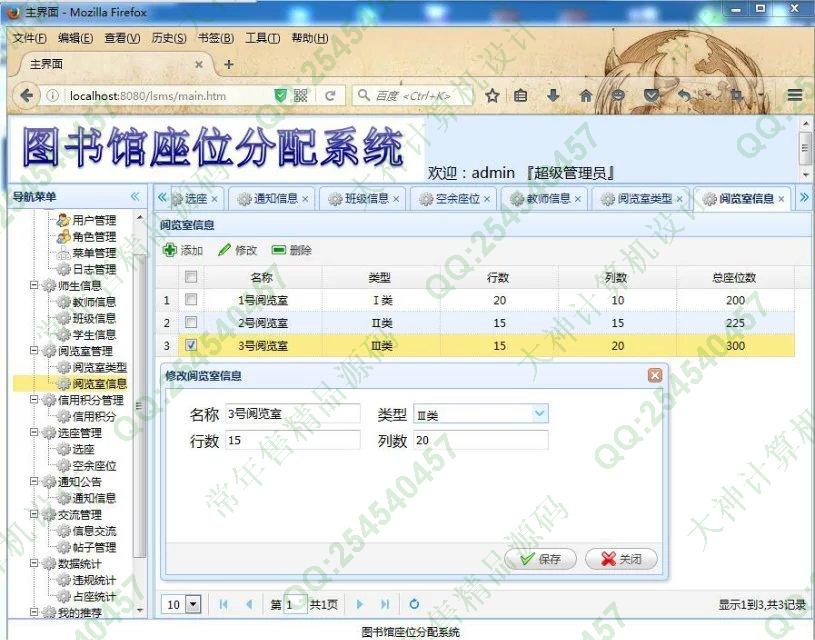
Task: Click the Pocket icon in Firefox toolbar
Action: 651,95
